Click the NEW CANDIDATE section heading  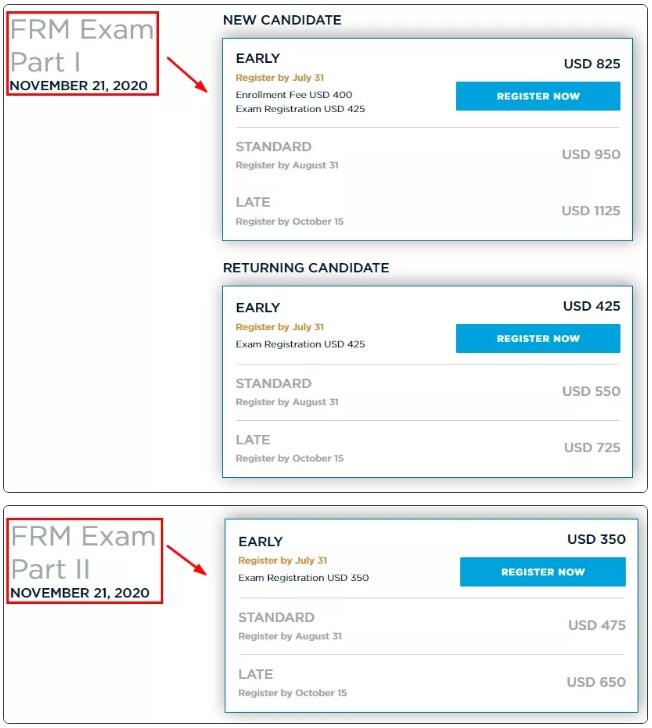coord(282,20)
